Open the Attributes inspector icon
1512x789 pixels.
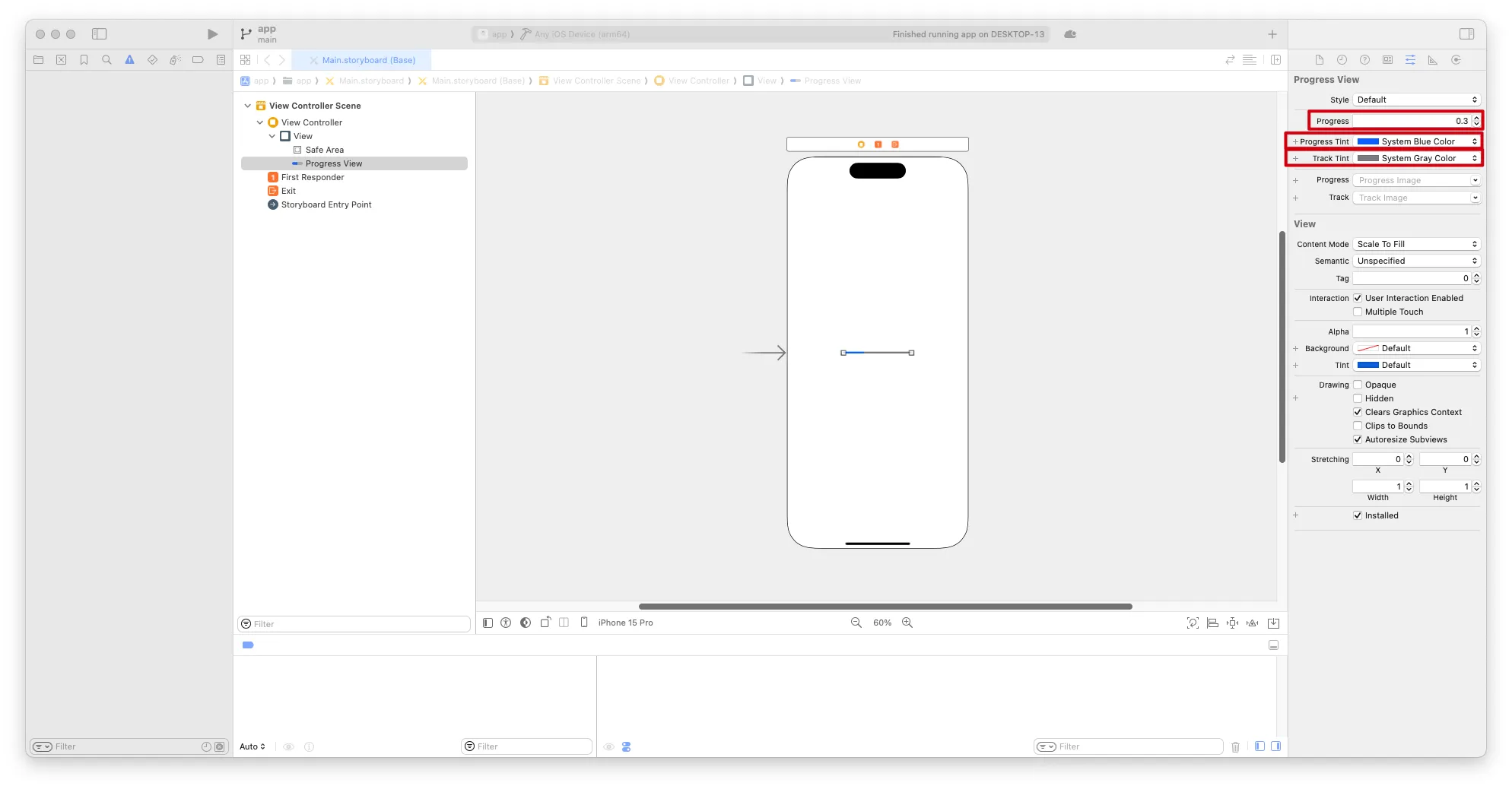coord(1410,60)
